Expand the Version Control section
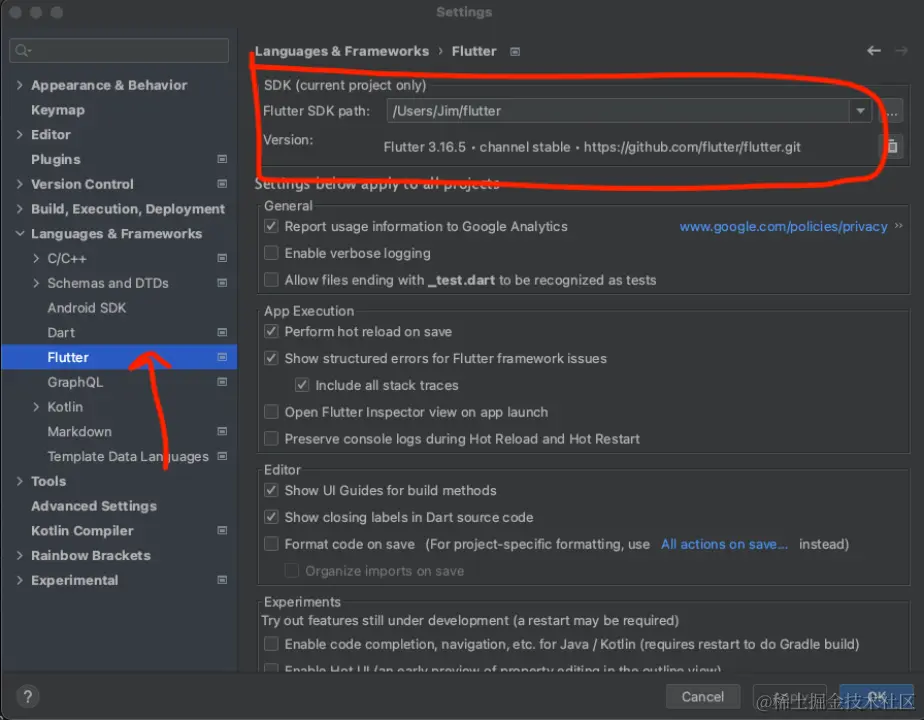The height and width of the screenshot is (720, 924). (x=19, y=184)
